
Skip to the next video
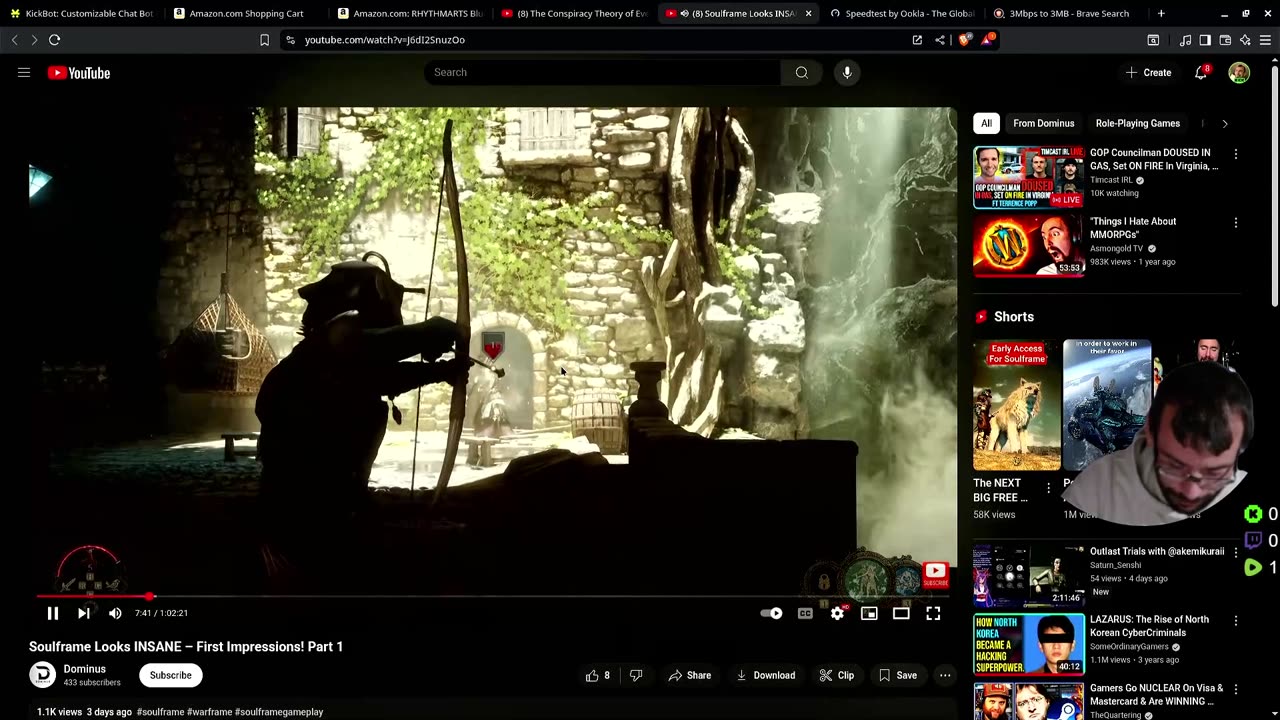click(x=84, y=613)
